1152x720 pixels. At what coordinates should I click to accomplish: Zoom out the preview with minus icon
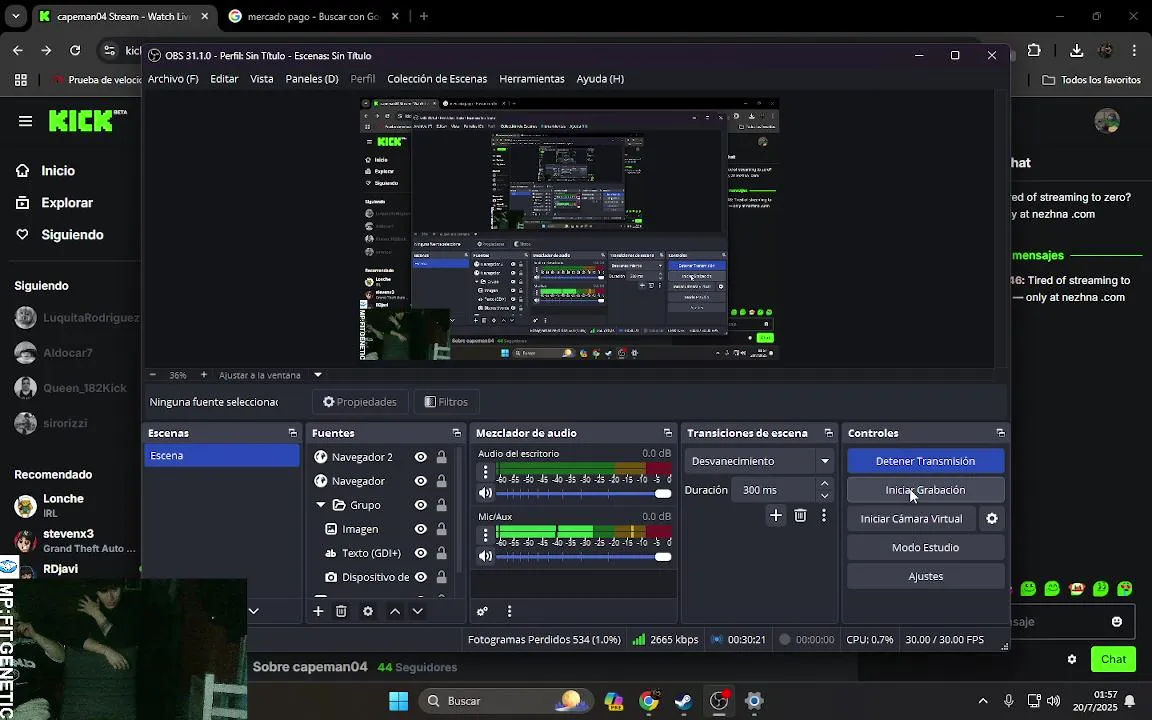coord(153,375)
